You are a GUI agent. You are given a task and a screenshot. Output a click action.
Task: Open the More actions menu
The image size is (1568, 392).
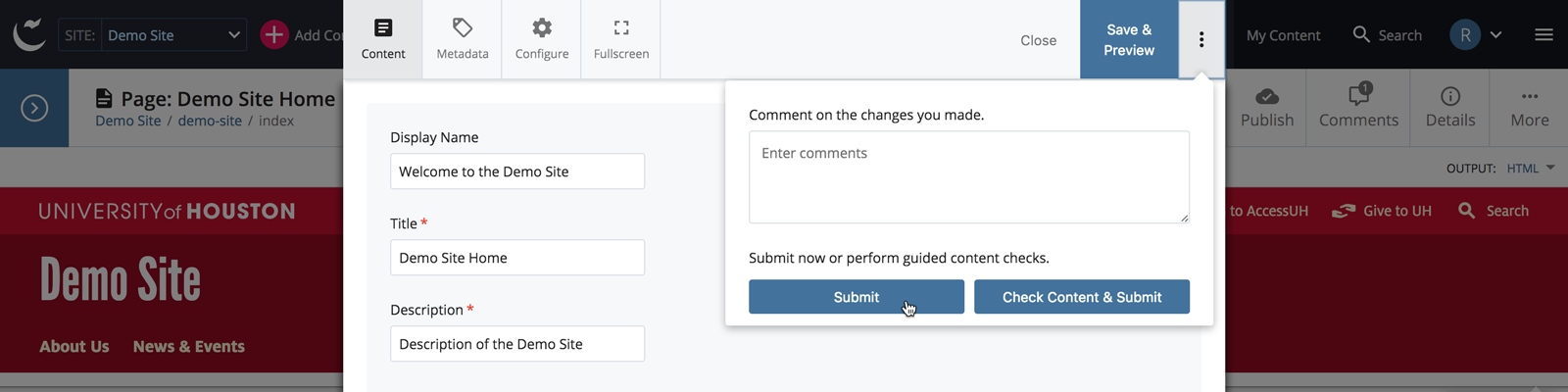coord(1529,107)
